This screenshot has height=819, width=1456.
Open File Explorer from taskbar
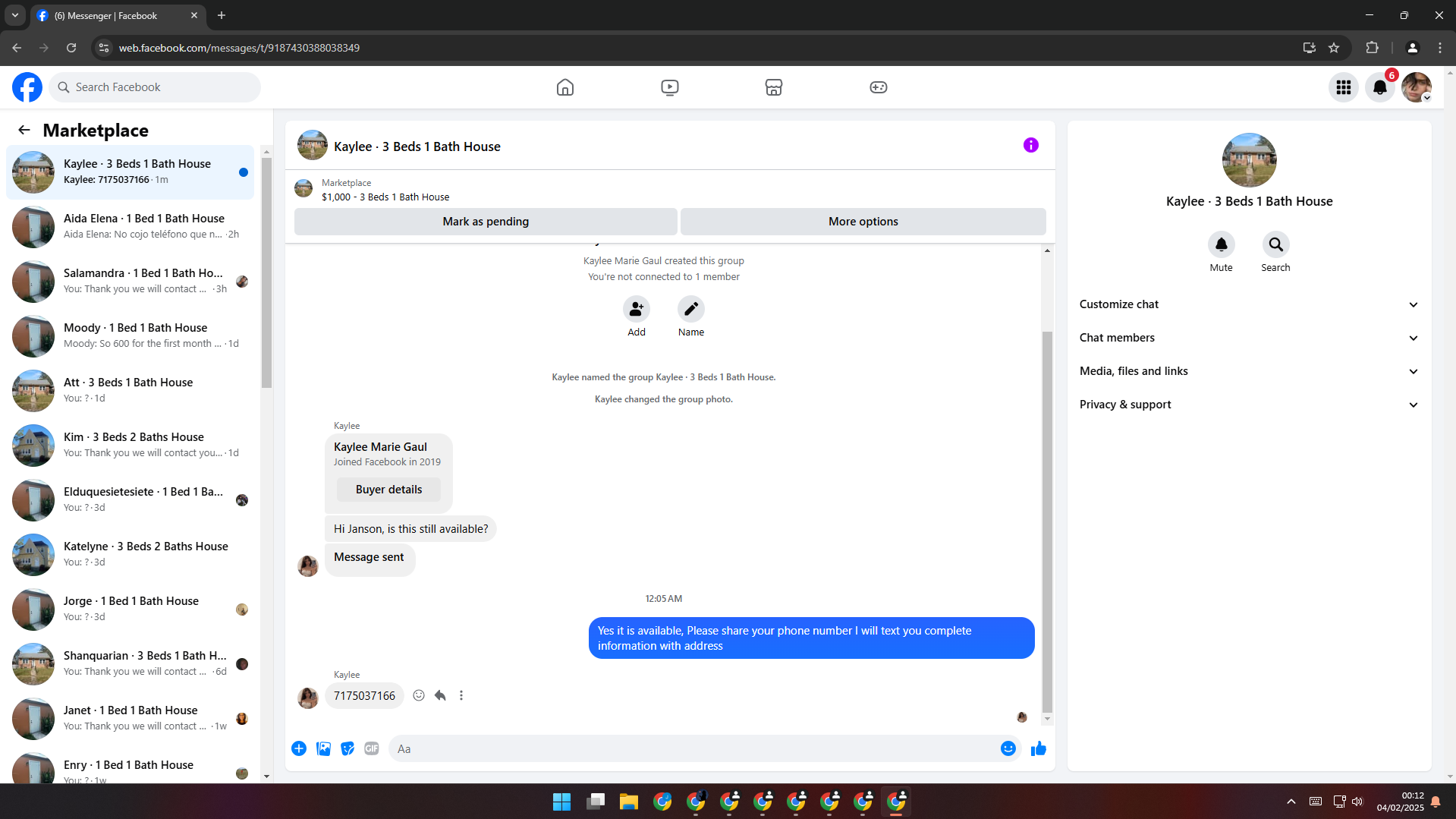[x=628, y=802]
